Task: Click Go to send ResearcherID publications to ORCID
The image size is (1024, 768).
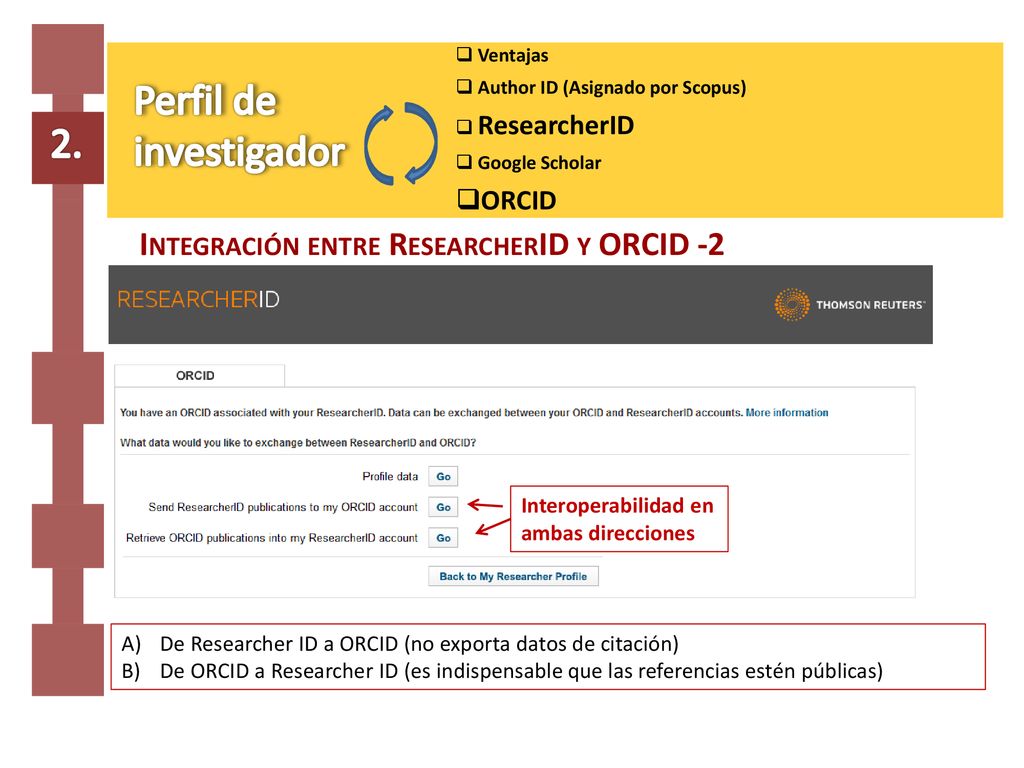Action: pyautogui.click(x=443, y=507)
